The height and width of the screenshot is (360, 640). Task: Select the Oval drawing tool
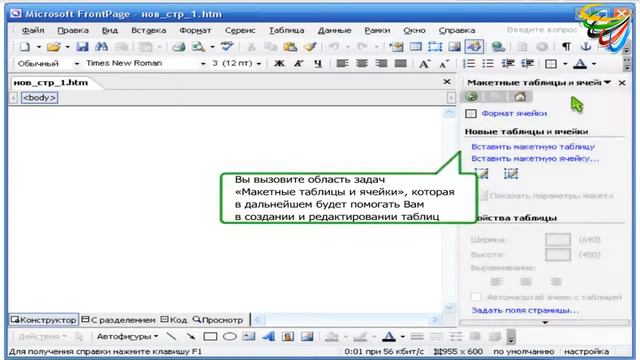click(230, 336)
